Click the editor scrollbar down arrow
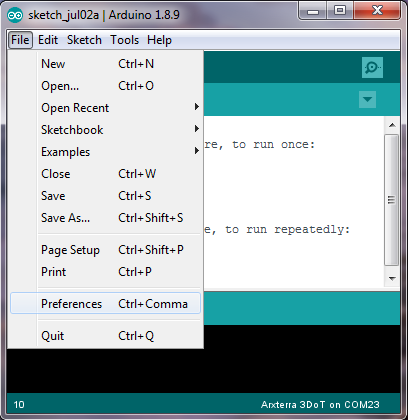 tap(392, 278)
